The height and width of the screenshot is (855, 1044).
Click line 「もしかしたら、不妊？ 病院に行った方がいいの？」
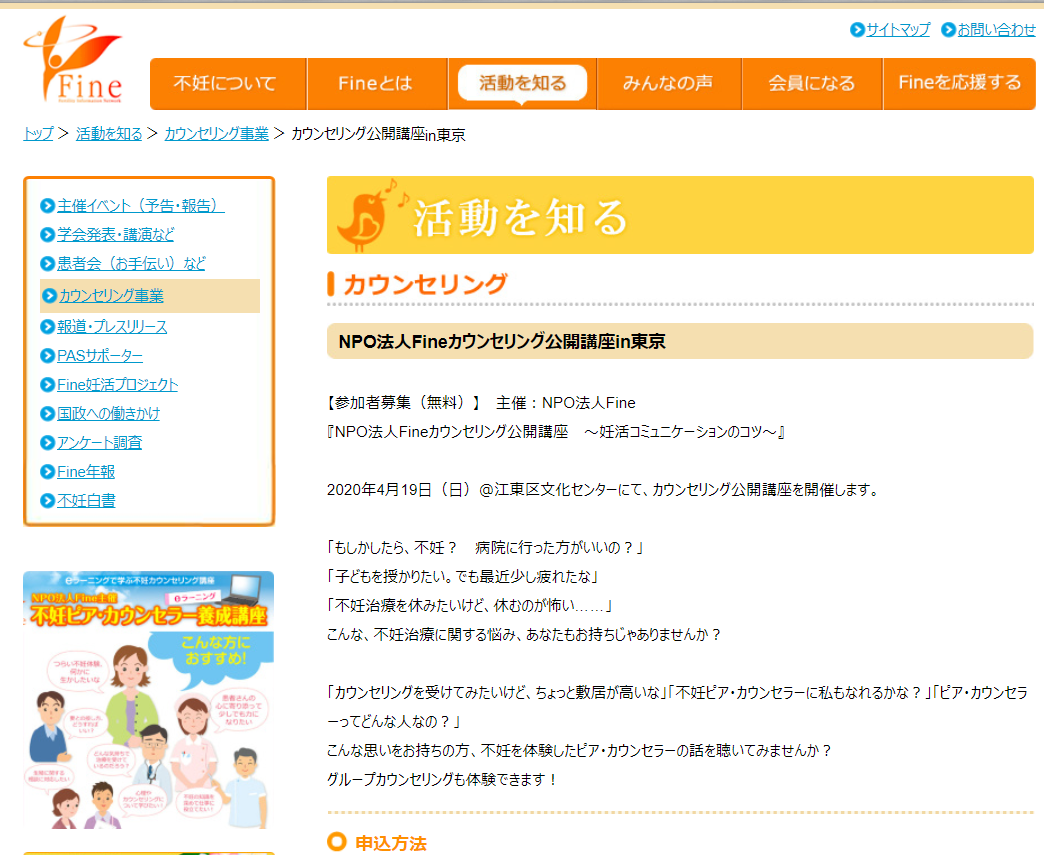point(486,548)
